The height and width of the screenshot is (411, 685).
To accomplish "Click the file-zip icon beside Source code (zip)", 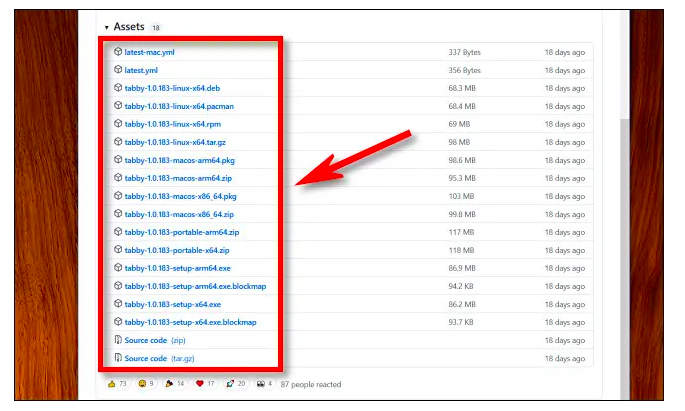I will pyautogui.click(x=118, y=339).
